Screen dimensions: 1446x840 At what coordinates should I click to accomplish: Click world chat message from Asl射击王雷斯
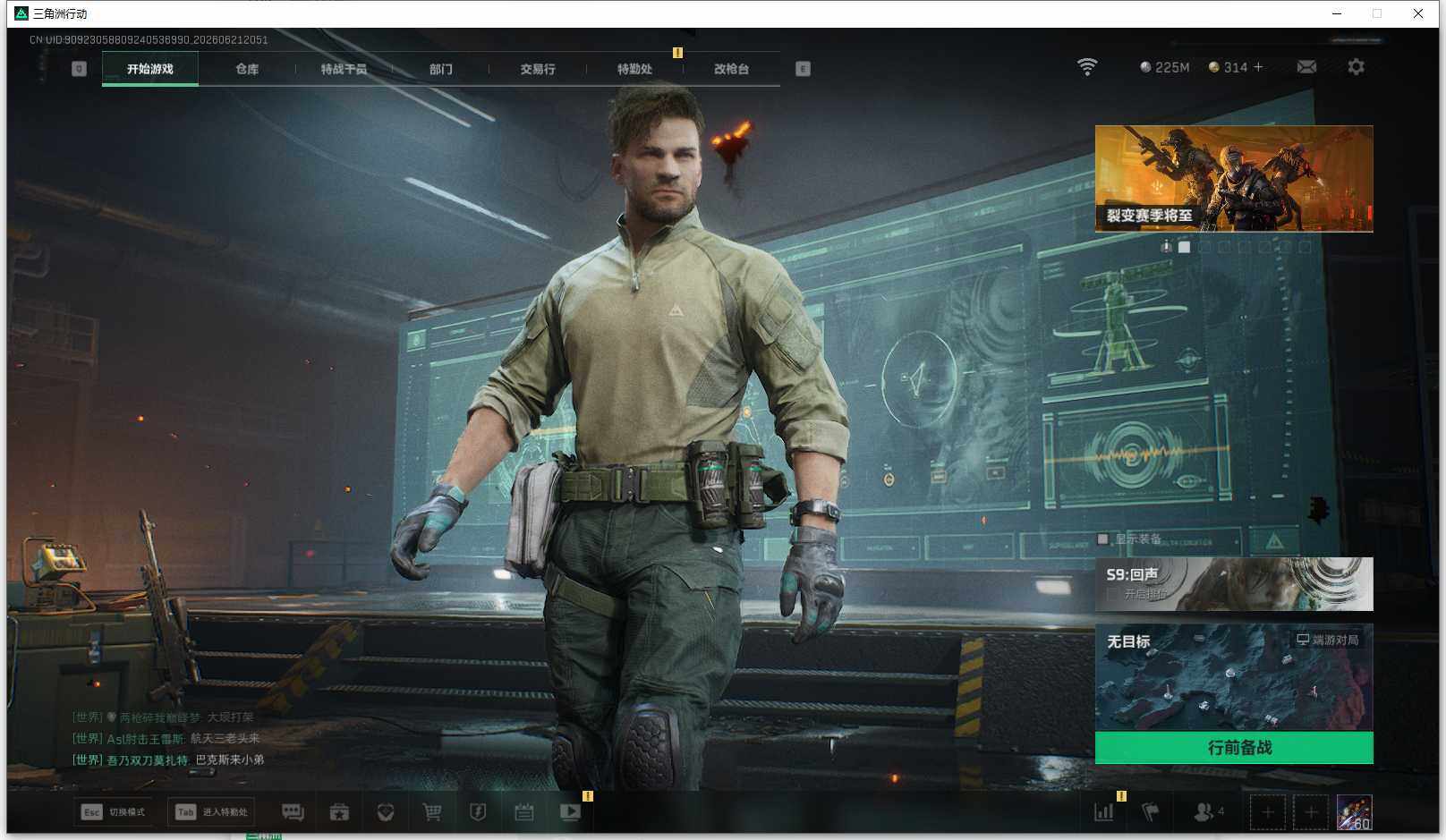166,739
